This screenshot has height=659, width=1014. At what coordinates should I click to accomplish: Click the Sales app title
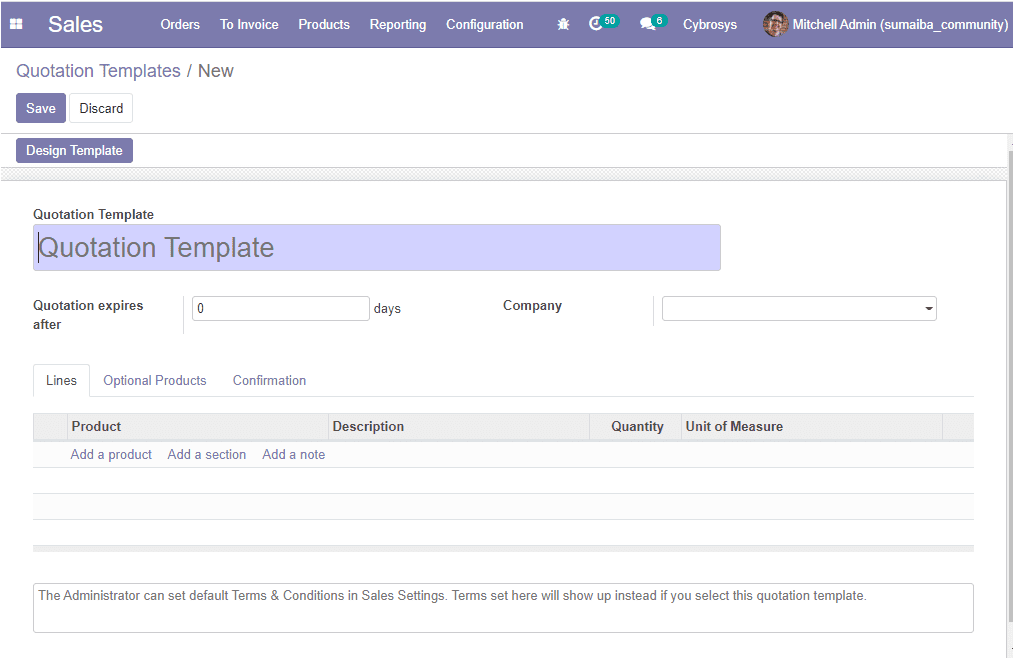(75, 24)
